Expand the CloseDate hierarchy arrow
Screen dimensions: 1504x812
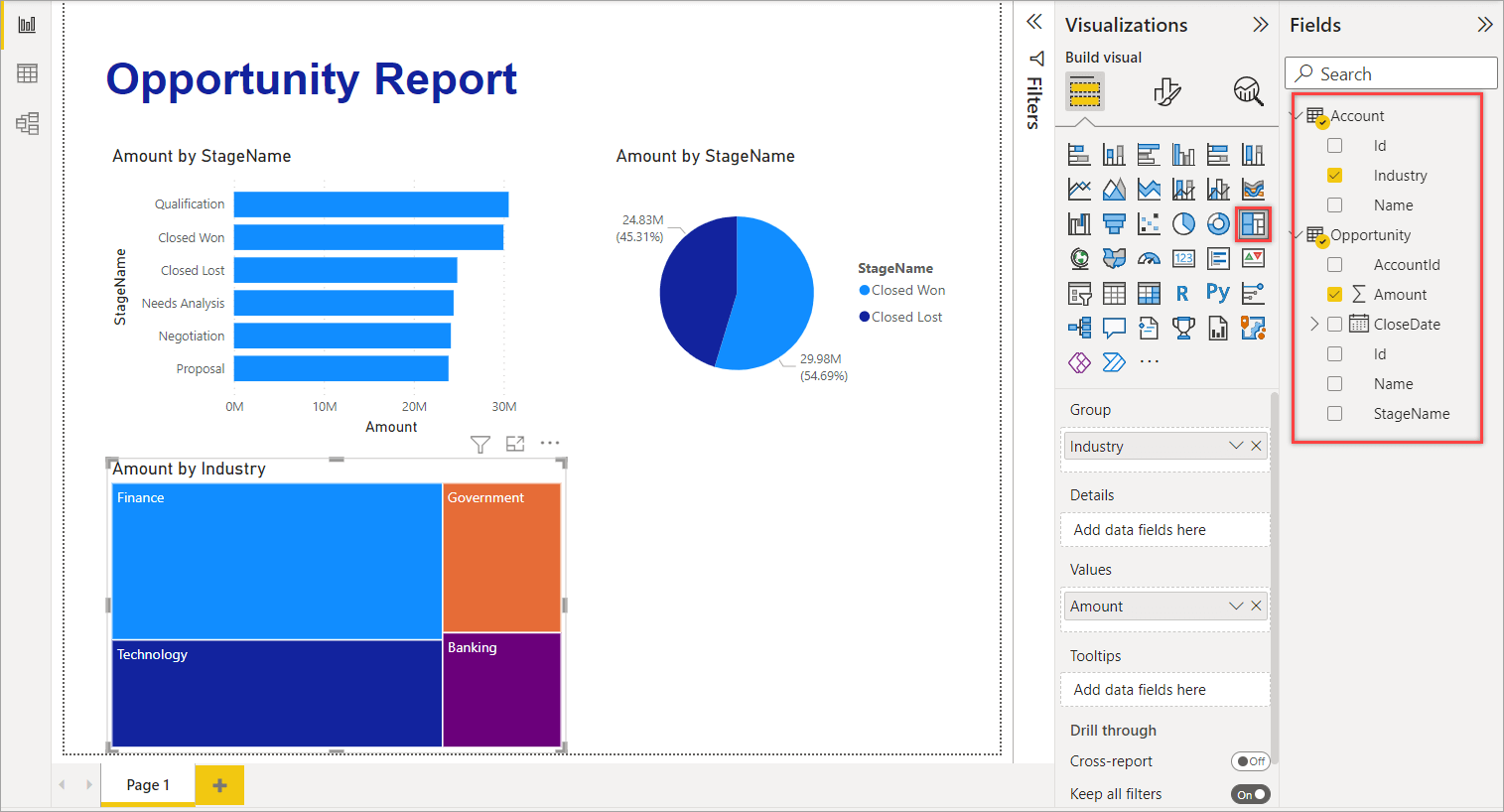click(1314, 325)
